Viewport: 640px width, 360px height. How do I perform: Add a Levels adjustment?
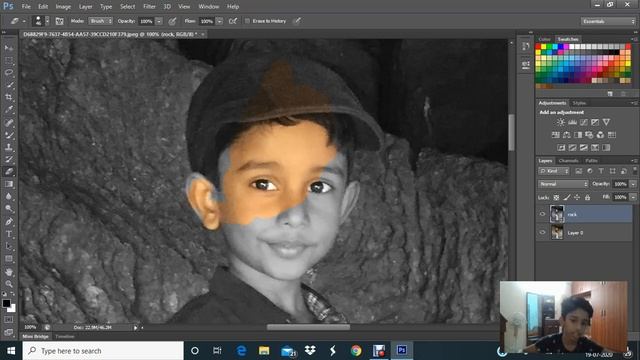pos(572,122)
